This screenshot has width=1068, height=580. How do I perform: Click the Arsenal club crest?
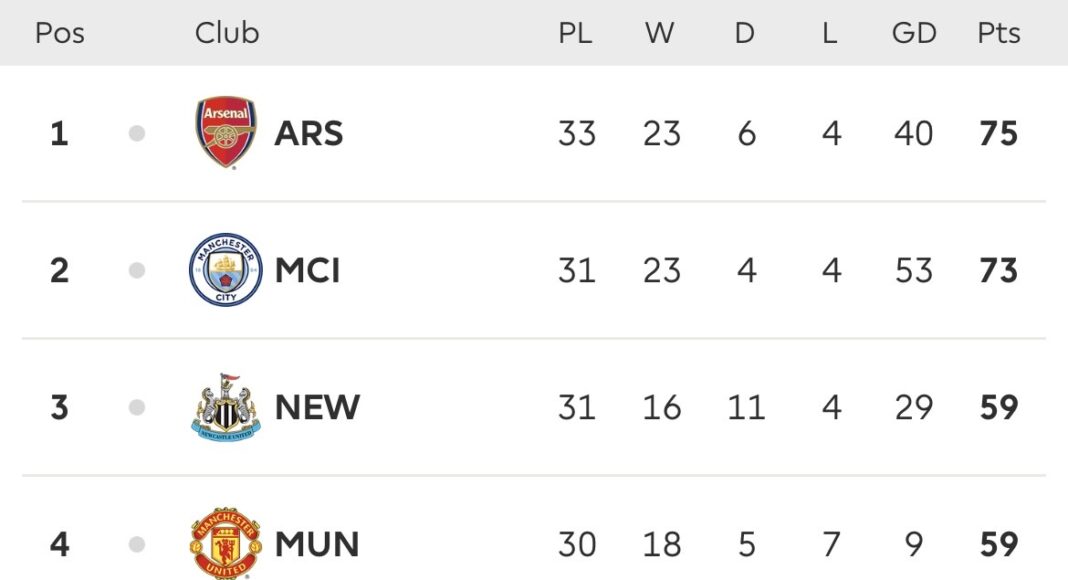(x=226, y=133)
